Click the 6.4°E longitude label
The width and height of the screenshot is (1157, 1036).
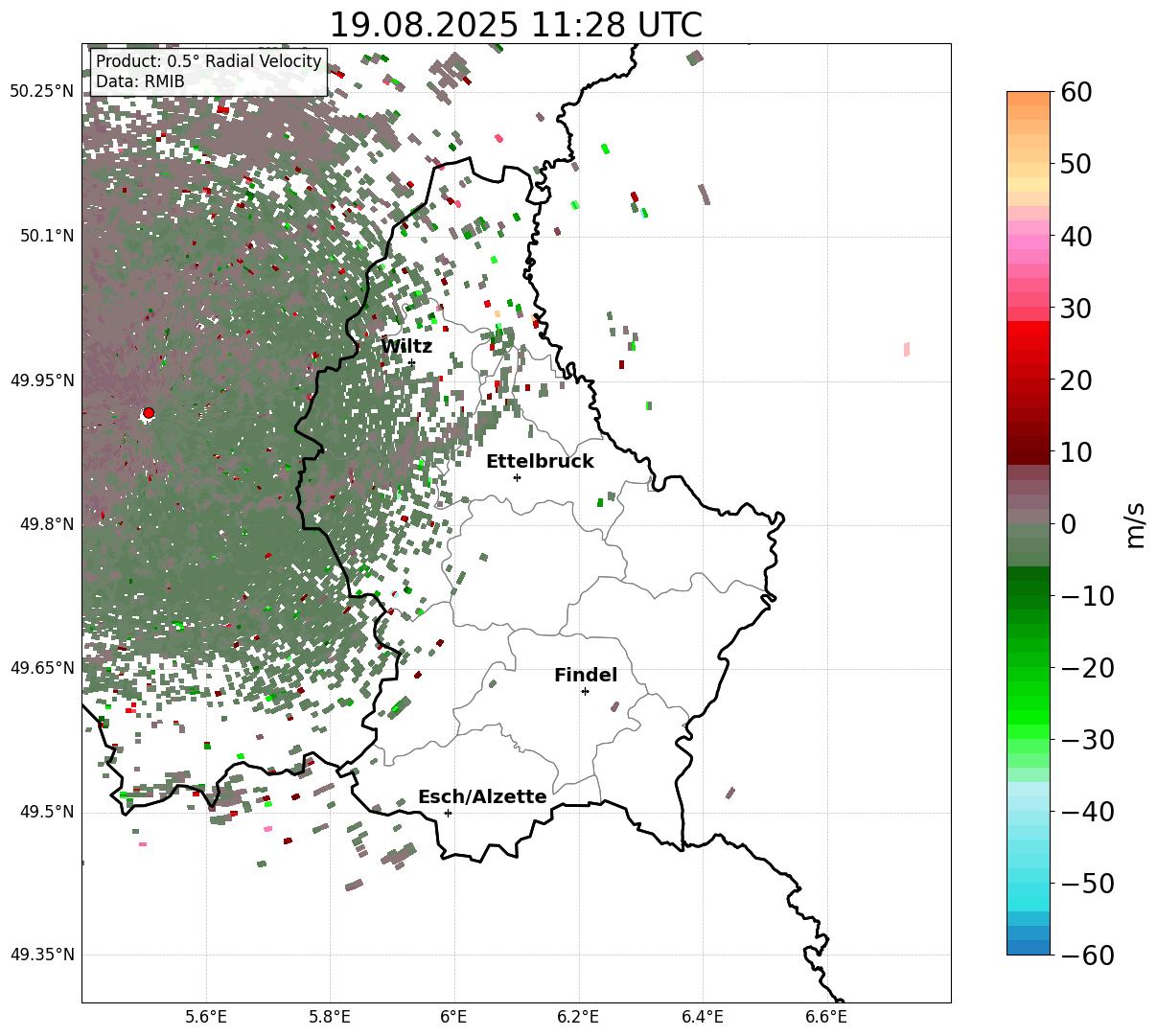click(x=703, y=1017)
